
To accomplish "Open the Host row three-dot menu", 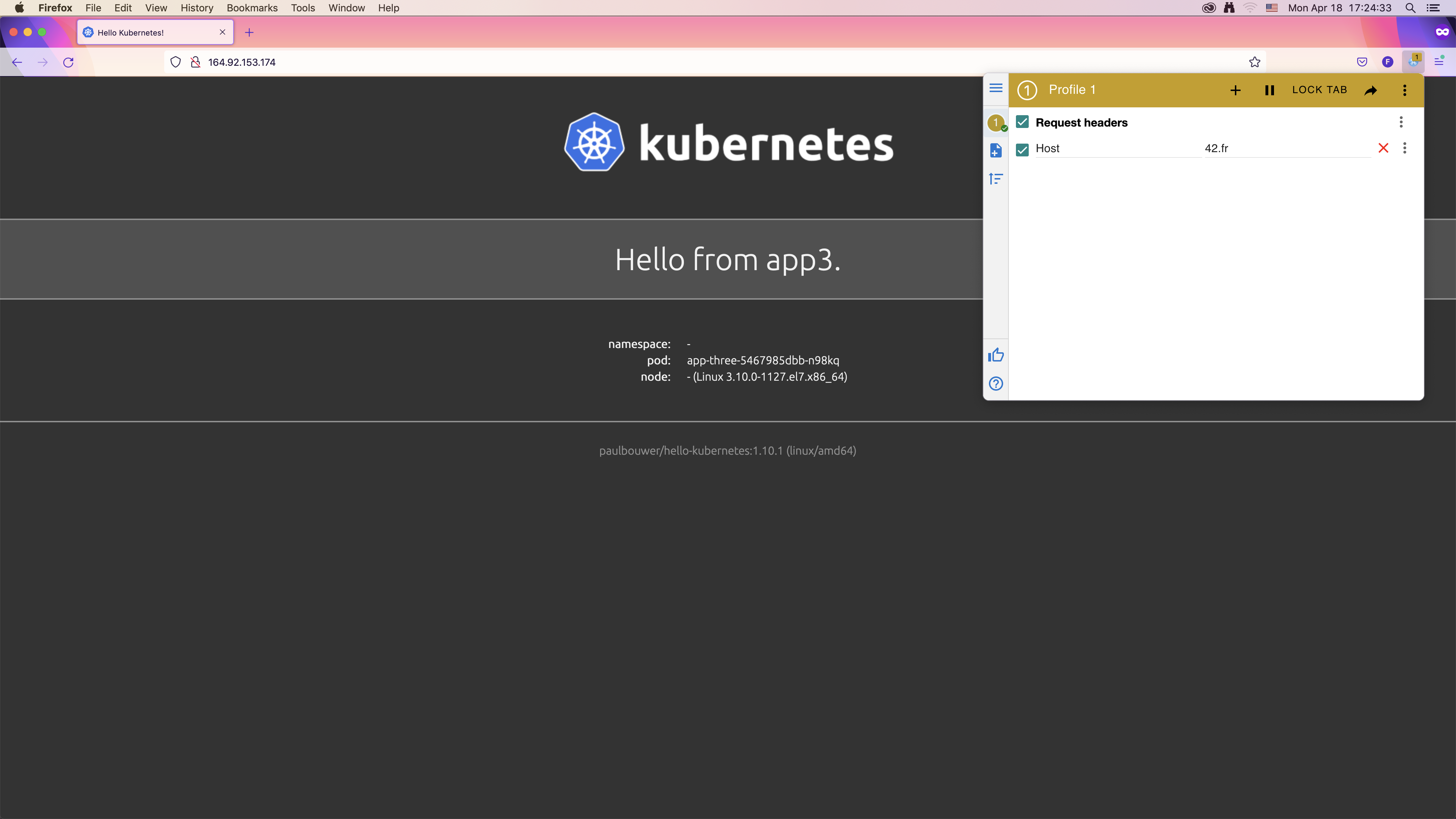I will [x=1405, y=148].
